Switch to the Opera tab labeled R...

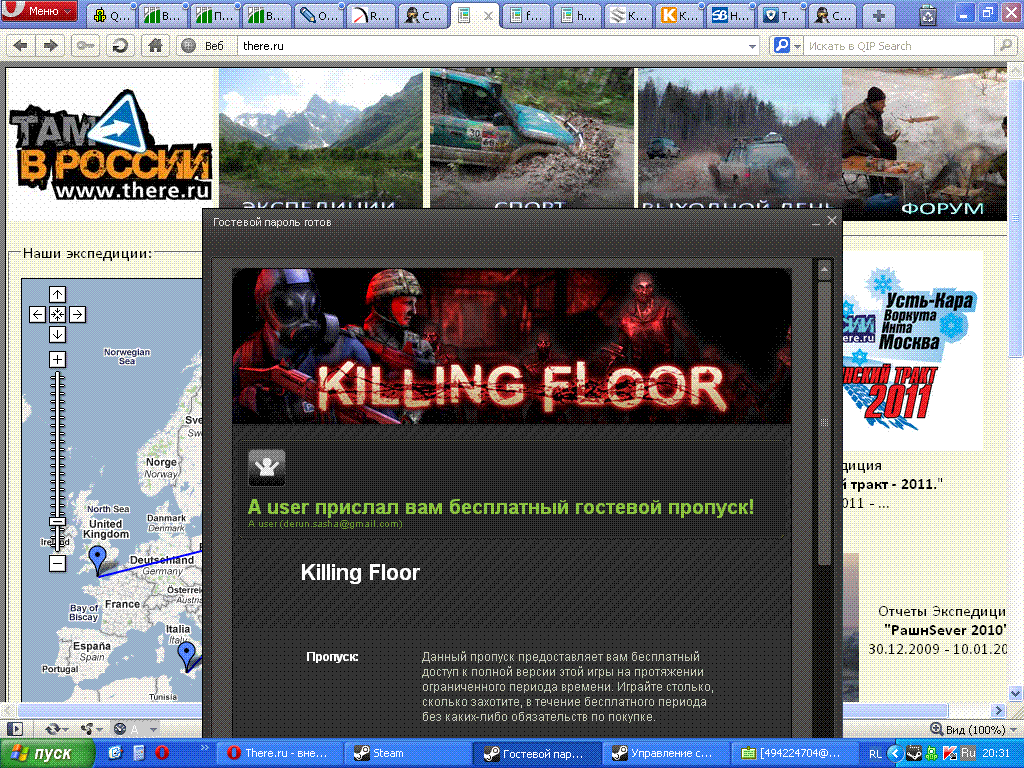tap(370, 16)
